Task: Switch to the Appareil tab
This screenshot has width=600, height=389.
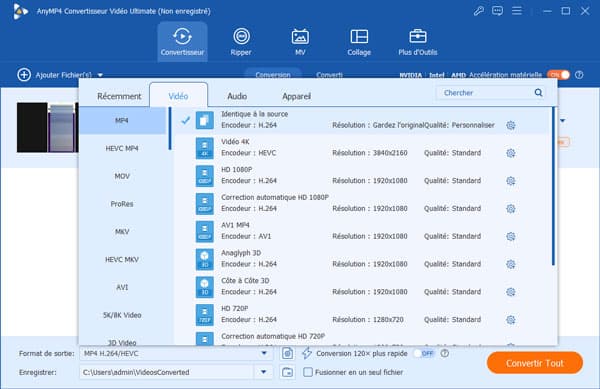Action: (x=296, y=96)
